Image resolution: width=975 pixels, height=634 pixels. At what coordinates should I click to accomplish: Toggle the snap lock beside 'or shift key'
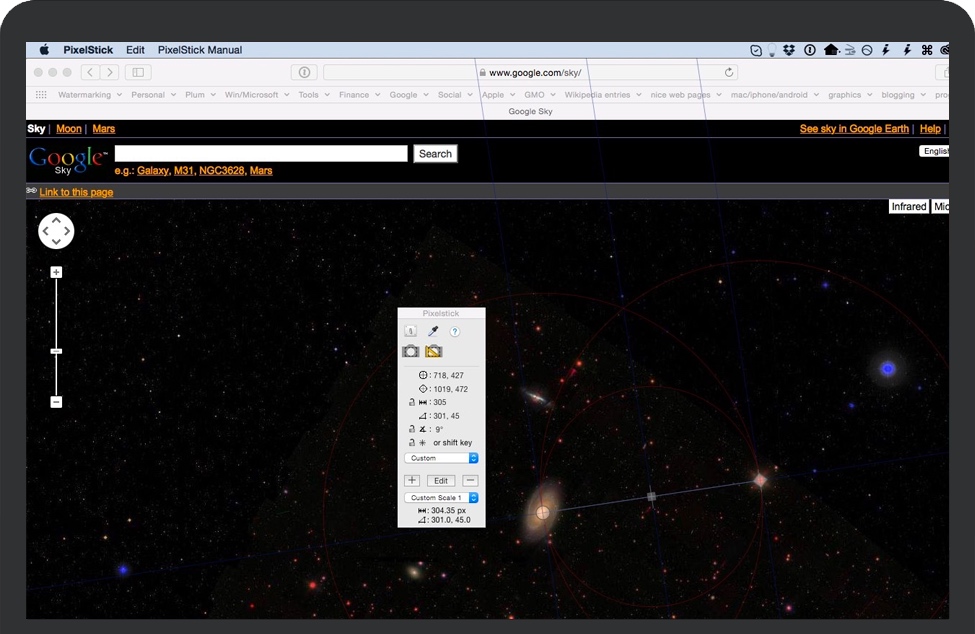(411, 443)
